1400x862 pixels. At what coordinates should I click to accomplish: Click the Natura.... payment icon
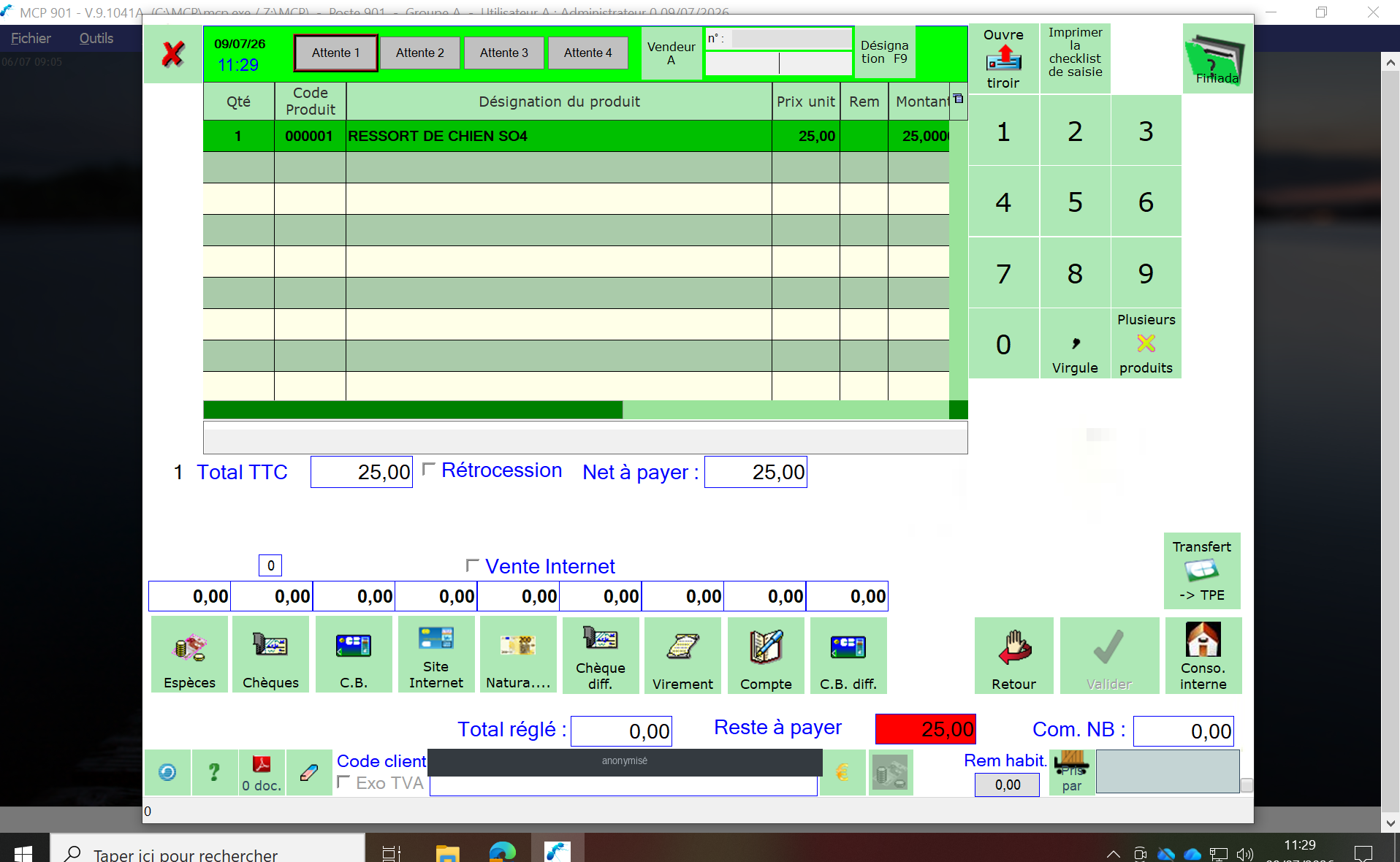[518, 655]
